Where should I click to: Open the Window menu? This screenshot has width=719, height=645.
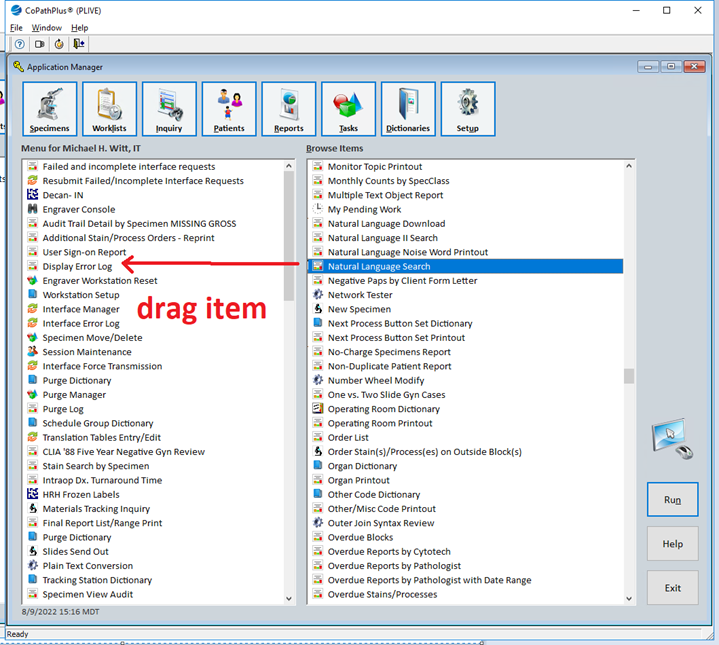[x=46, y=28]
